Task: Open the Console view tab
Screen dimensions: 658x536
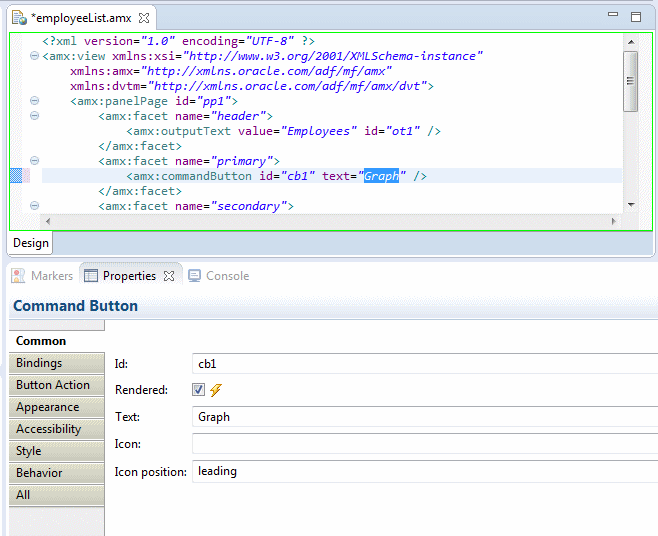Action: pos(219,276)
